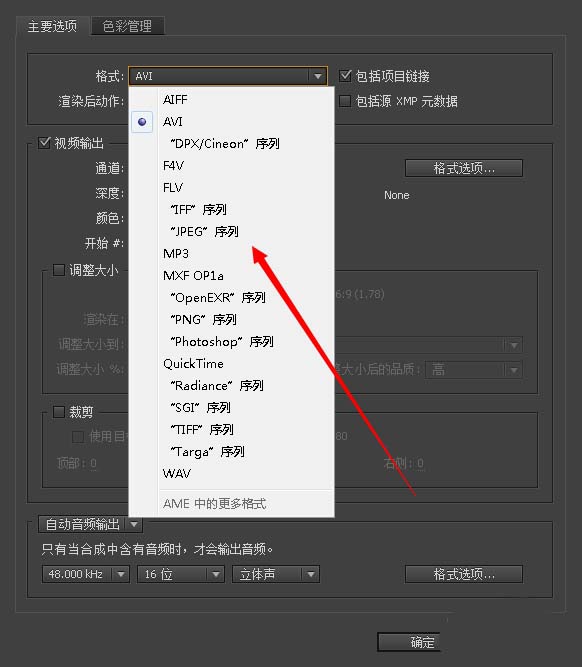Viewport: 582px width, 667px height.
Task: Open the 自动音频输出 dropdown
Action: coord(90,524)
